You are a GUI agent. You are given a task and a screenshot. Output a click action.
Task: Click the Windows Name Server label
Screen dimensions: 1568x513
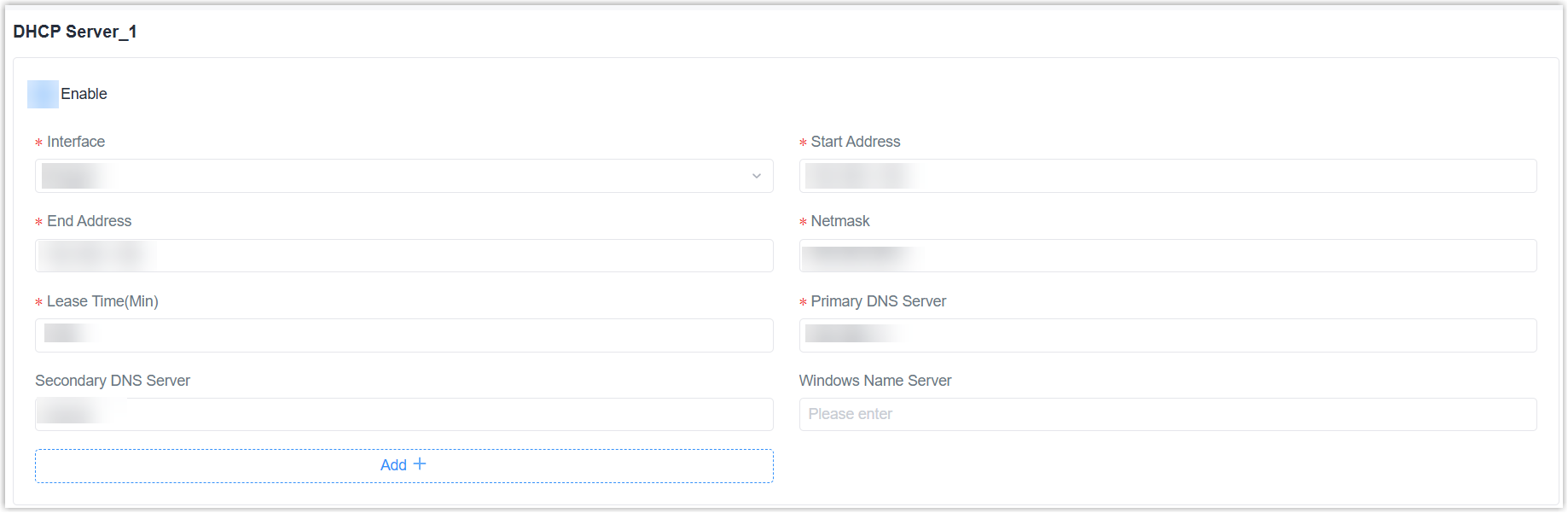(874, 381)
